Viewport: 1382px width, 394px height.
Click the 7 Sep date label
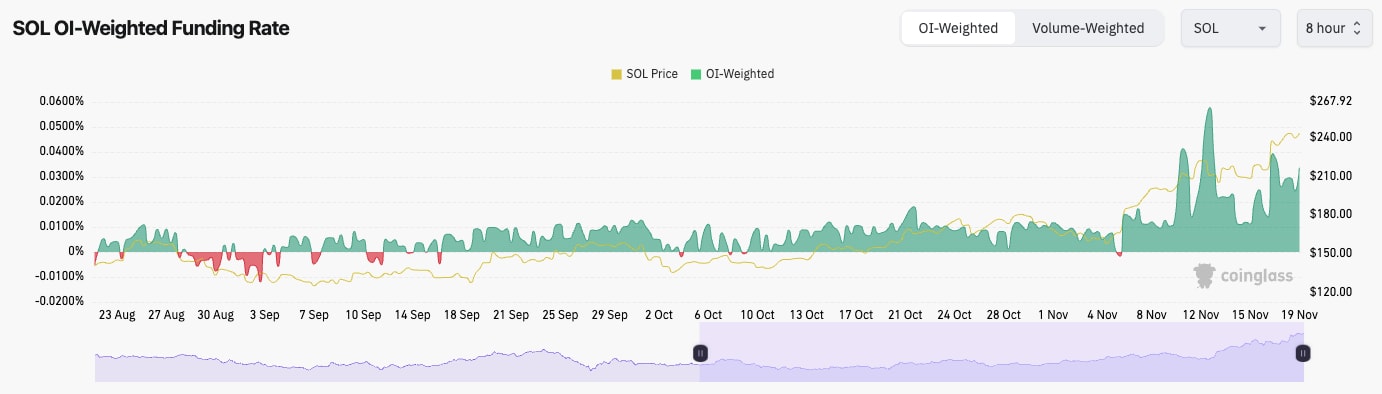point(313,314)
